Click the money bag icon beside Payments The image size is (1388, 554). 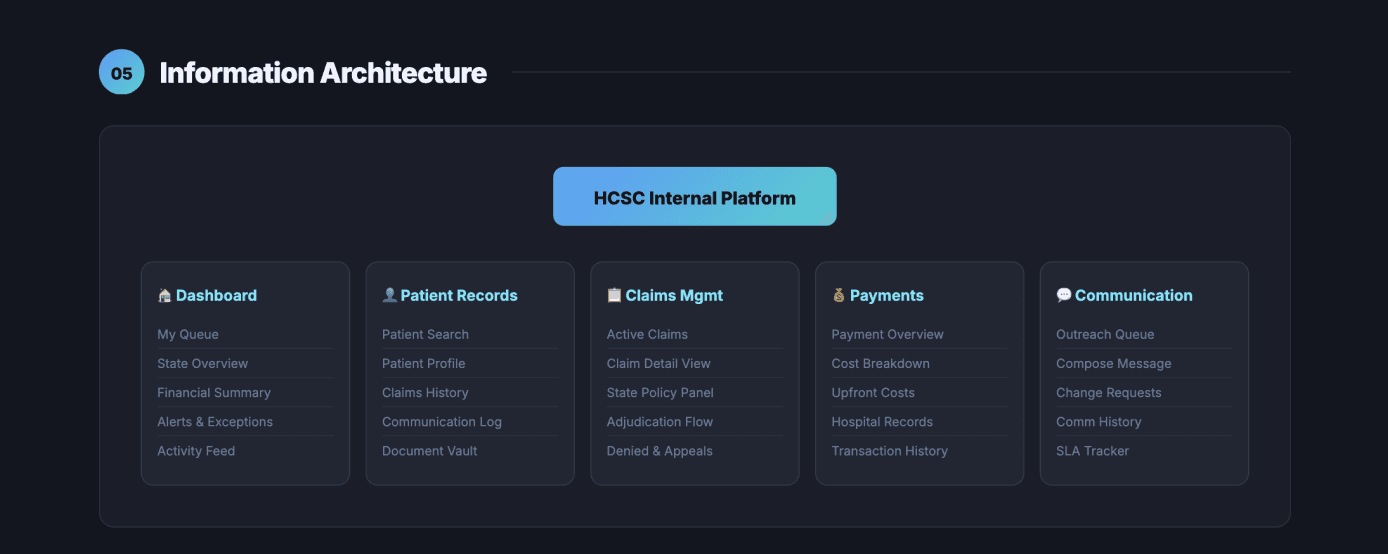pos(839,296)
